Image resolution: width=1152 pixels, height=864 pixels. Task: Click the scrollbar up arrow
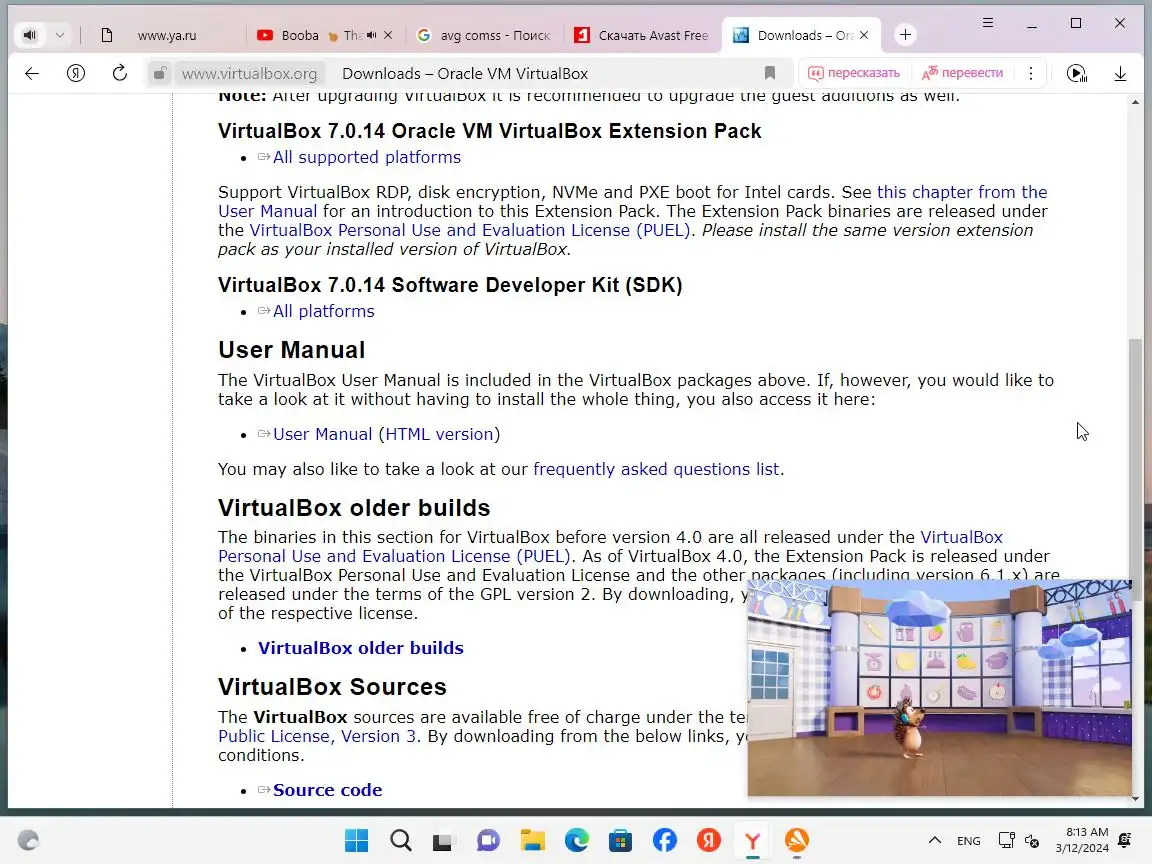[x=1135, y=102]
